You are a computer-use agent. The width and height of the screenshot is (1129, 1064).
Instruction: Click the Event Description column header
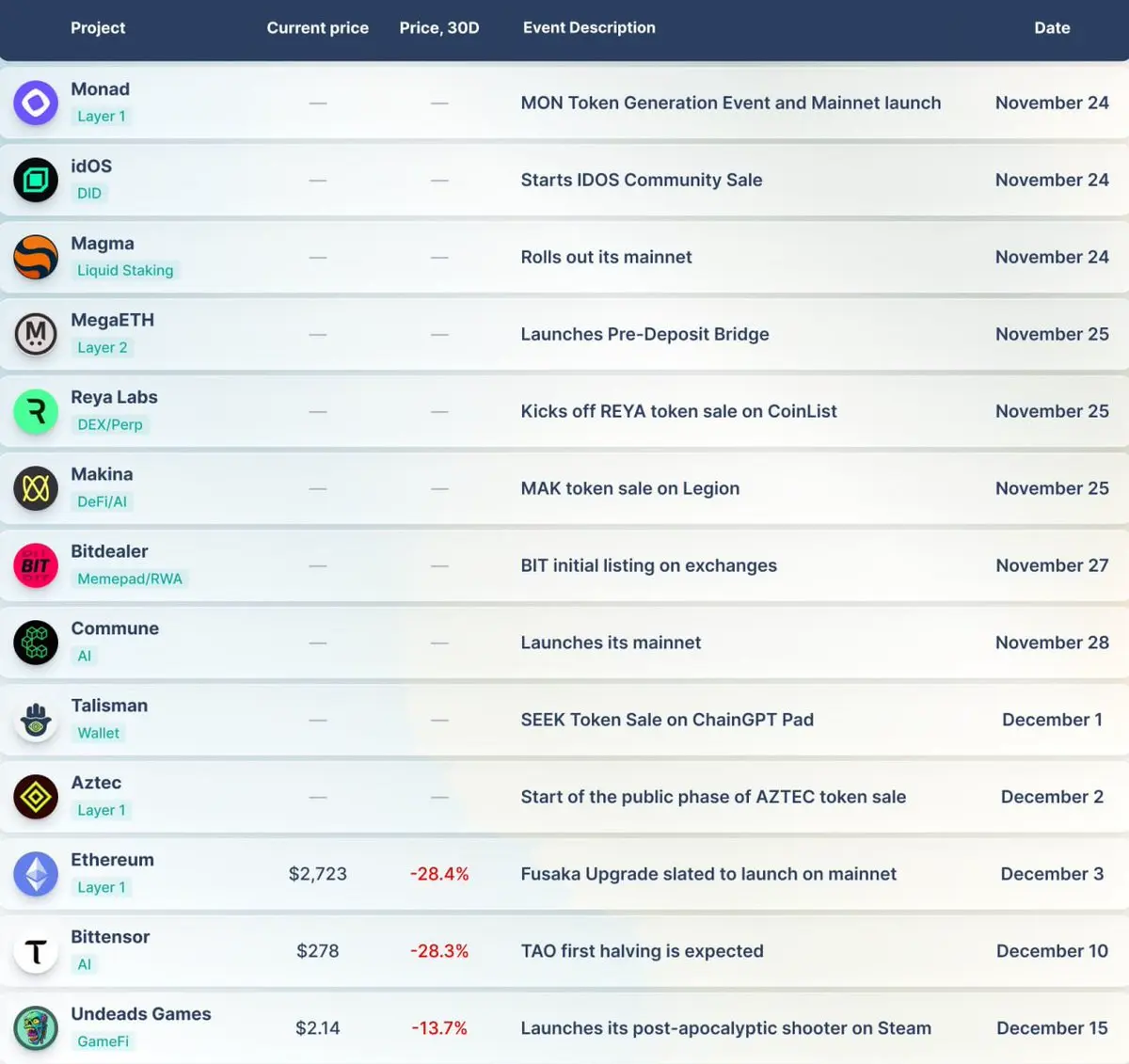(x=589, y=28)
